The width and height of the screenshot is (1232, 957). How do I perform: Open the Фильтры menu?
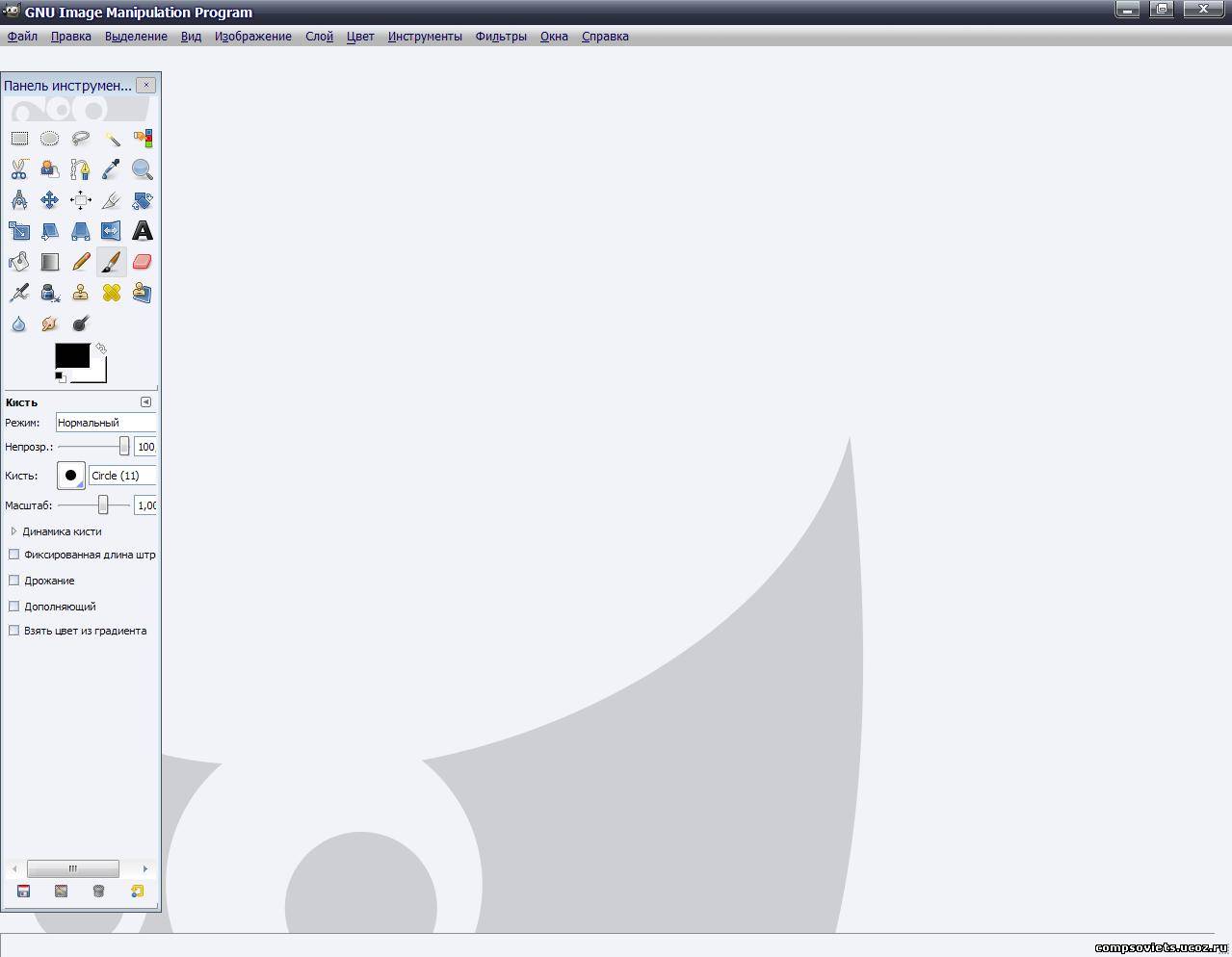(501, 37)
